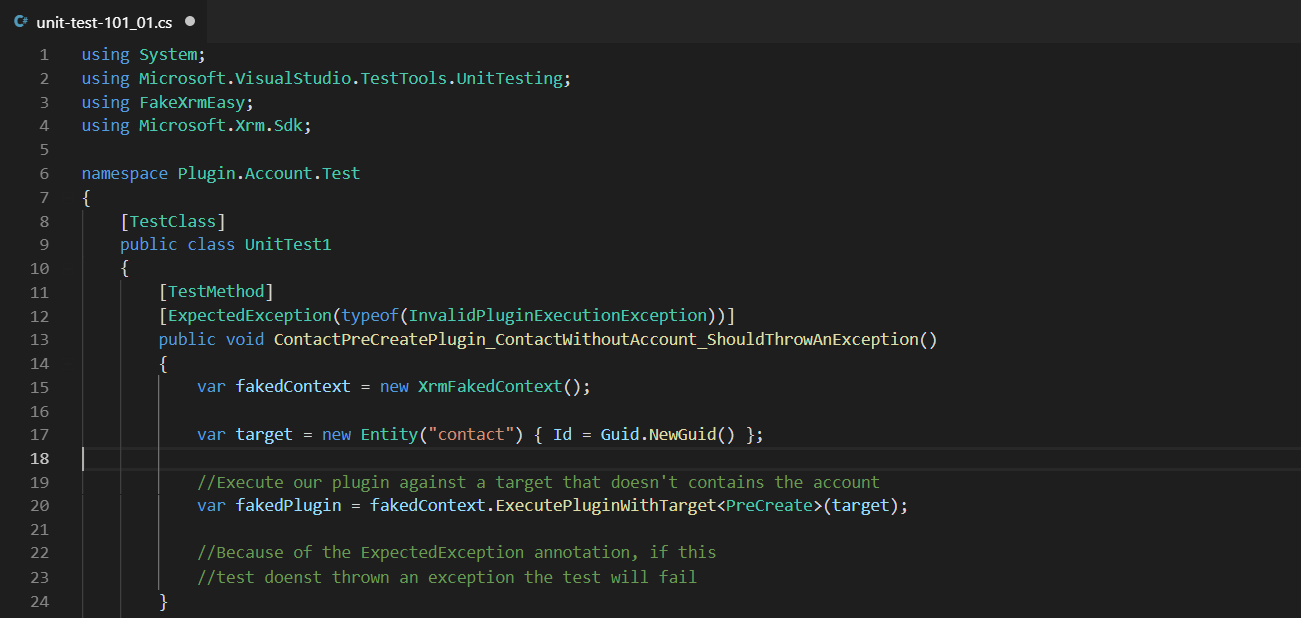Click 'Plugin' in the namespace declaration
The height and width of the screenshot is (618, 1301).
click(207, 173)
